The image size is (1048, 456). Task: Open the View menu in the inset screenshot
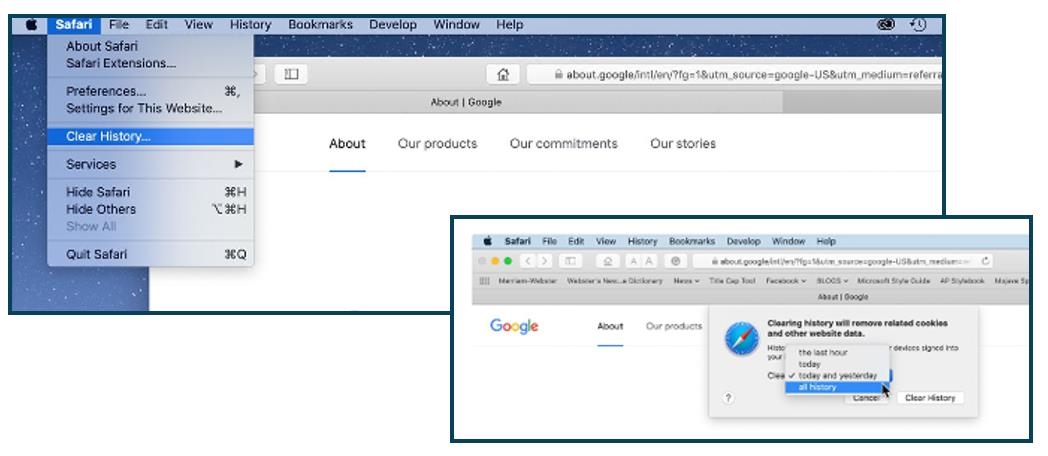point(606,241)
